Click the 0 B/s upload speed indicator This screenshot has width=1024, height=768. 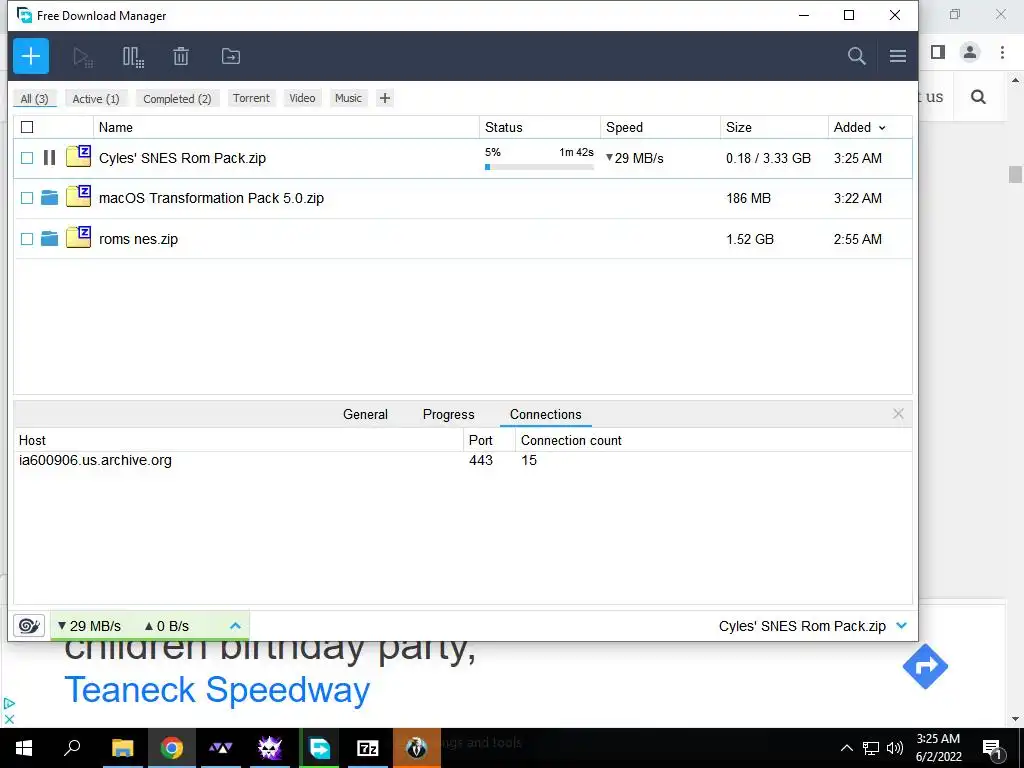pyautogui.click(x=167, y=626)
